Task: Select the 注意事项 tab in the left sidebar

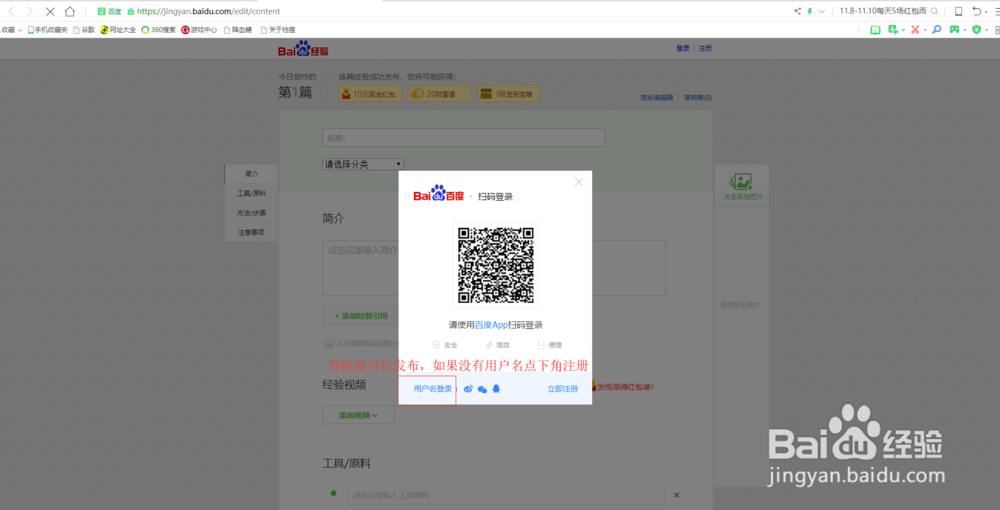Action: [x=251, y=233]
